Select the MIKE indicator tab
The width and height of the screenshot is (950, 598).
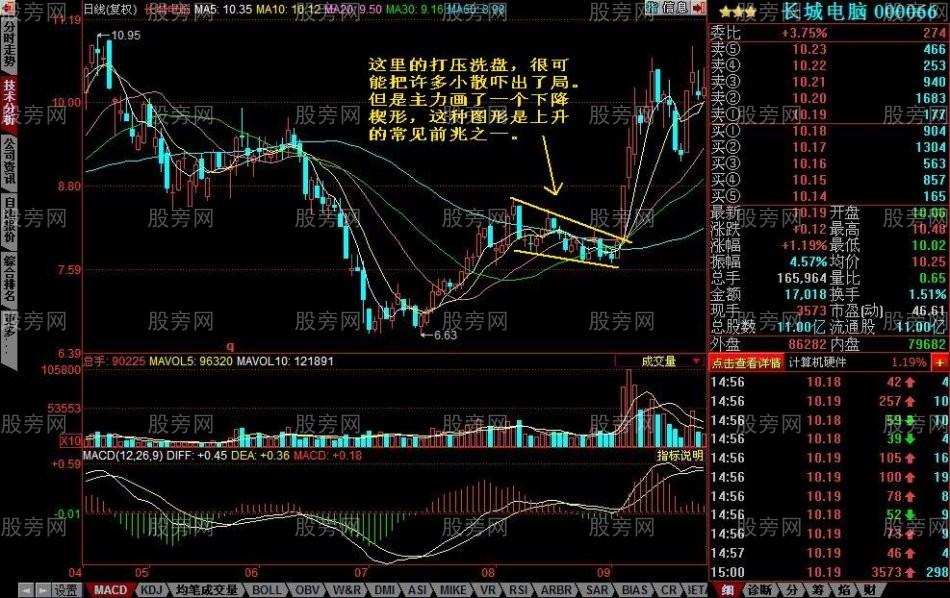(453, 590)
